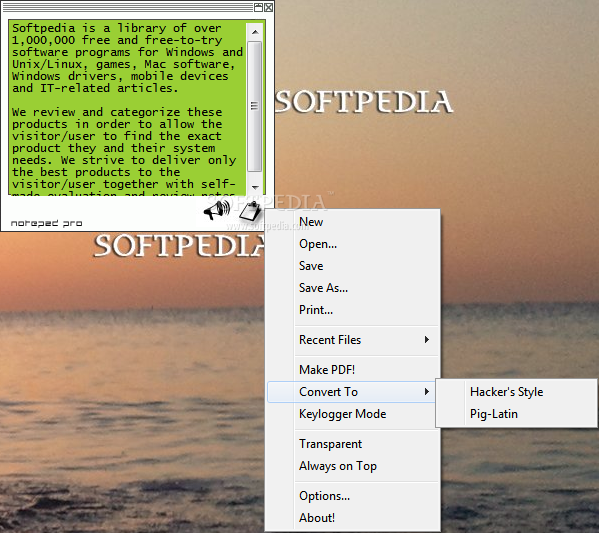Convert text to Pig-Latin
599x533 pixels.
(x=516, y=414)
